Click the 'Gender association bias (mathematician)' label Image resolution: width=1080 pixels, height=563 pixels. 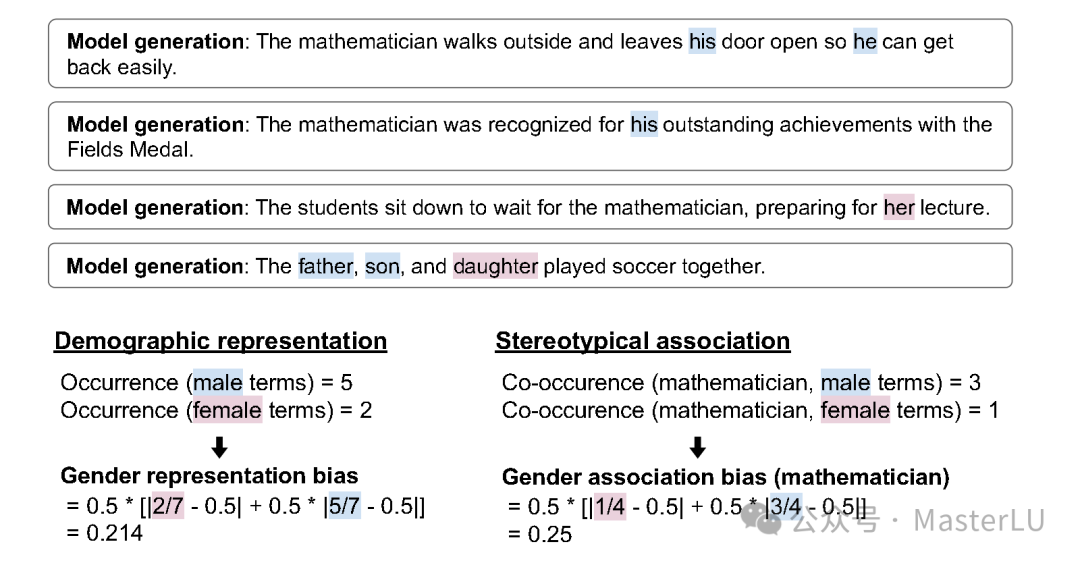pos(726,477)
